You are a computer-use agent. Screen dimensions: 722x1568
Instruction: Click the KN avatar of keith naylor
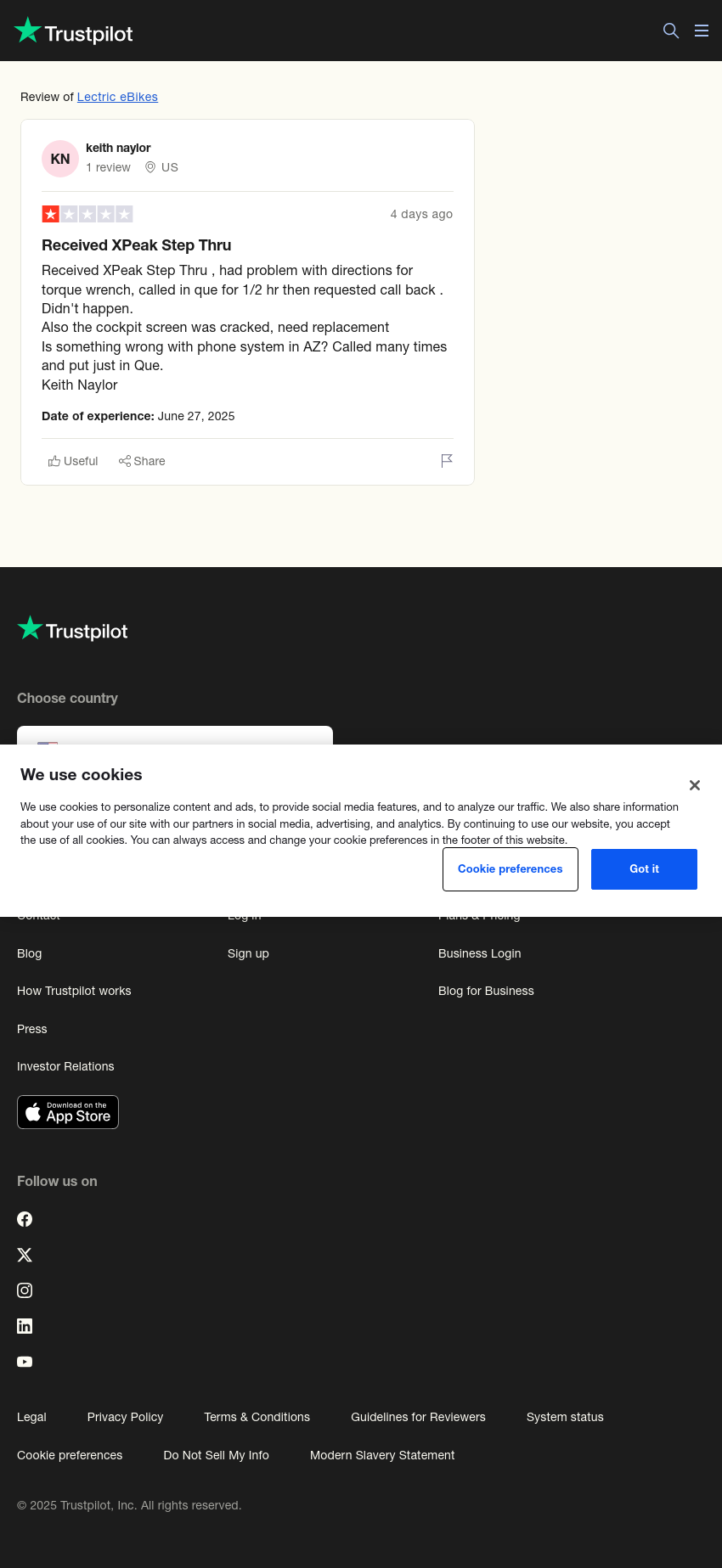(60, 159)
